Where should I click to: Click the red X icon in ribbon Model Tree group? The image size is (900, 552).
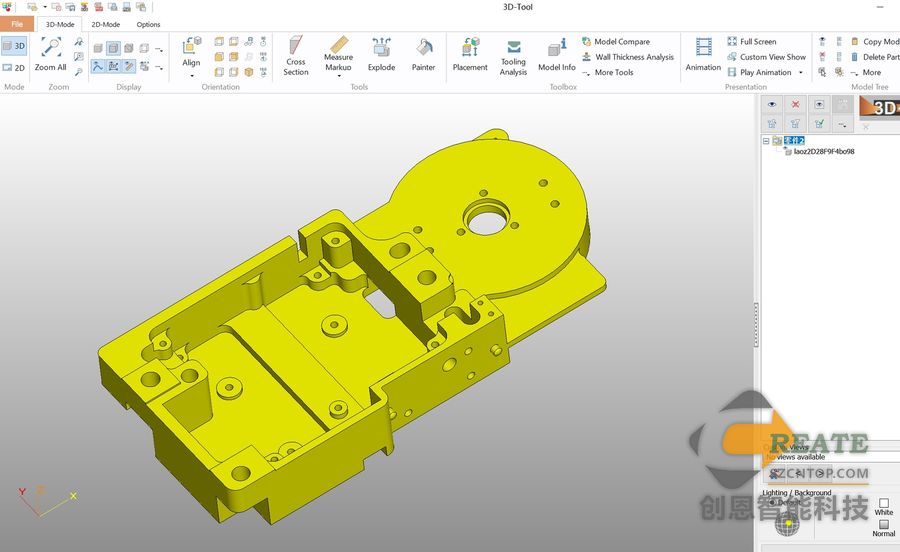822,56
